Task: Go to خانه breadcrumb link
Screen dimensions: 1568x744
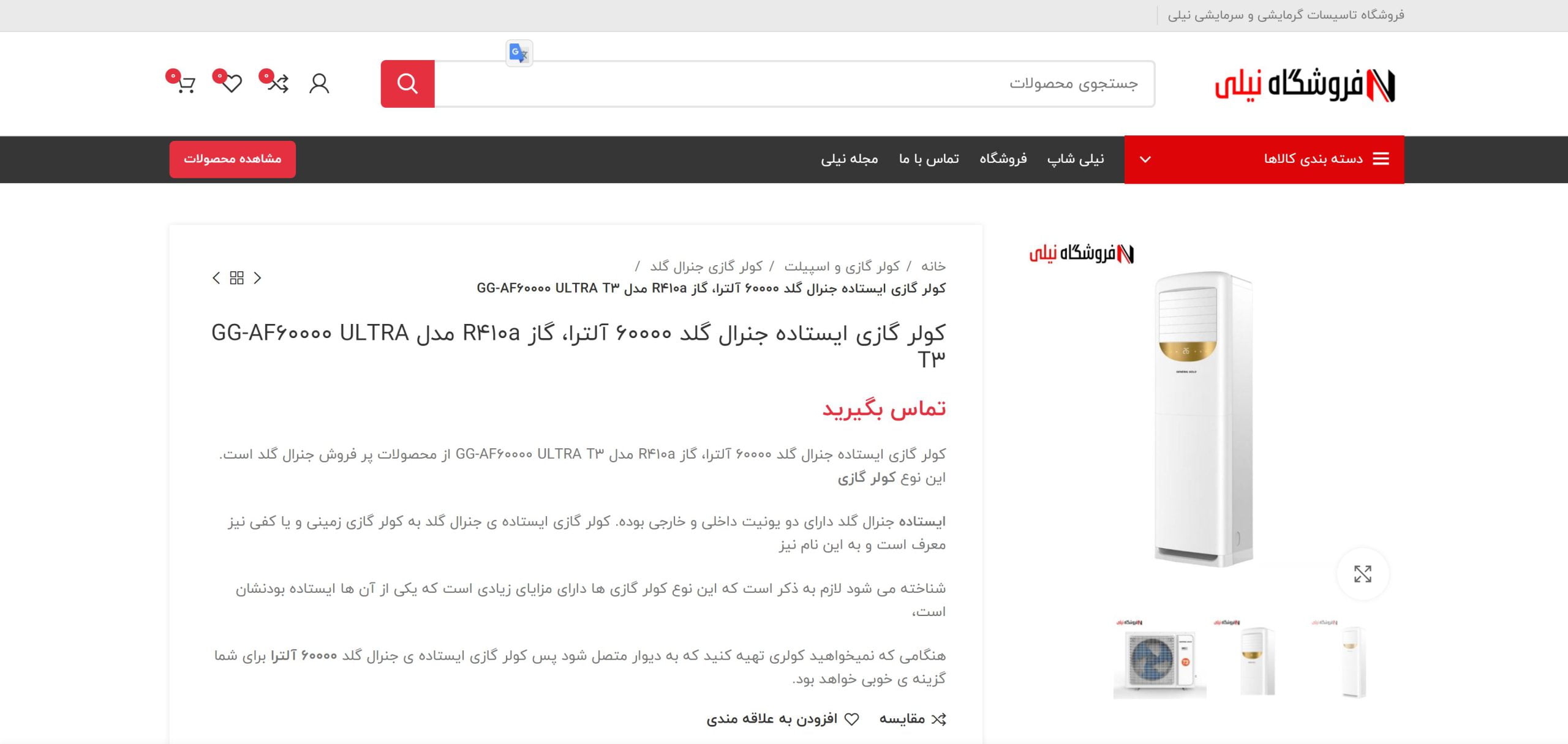Action: (x=933, y=266)
